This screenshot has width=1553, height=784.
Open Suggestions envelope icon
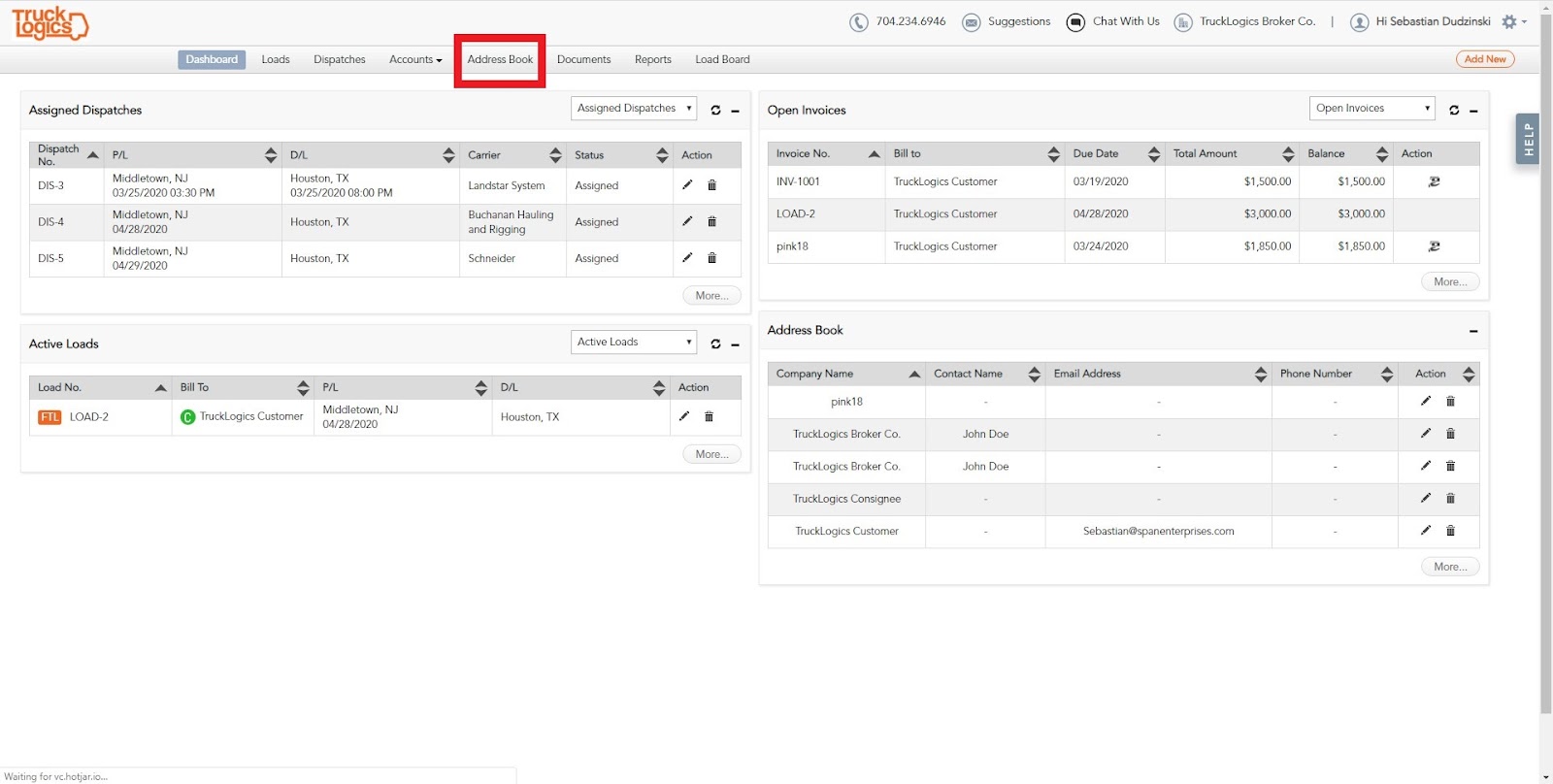[971, 22]
